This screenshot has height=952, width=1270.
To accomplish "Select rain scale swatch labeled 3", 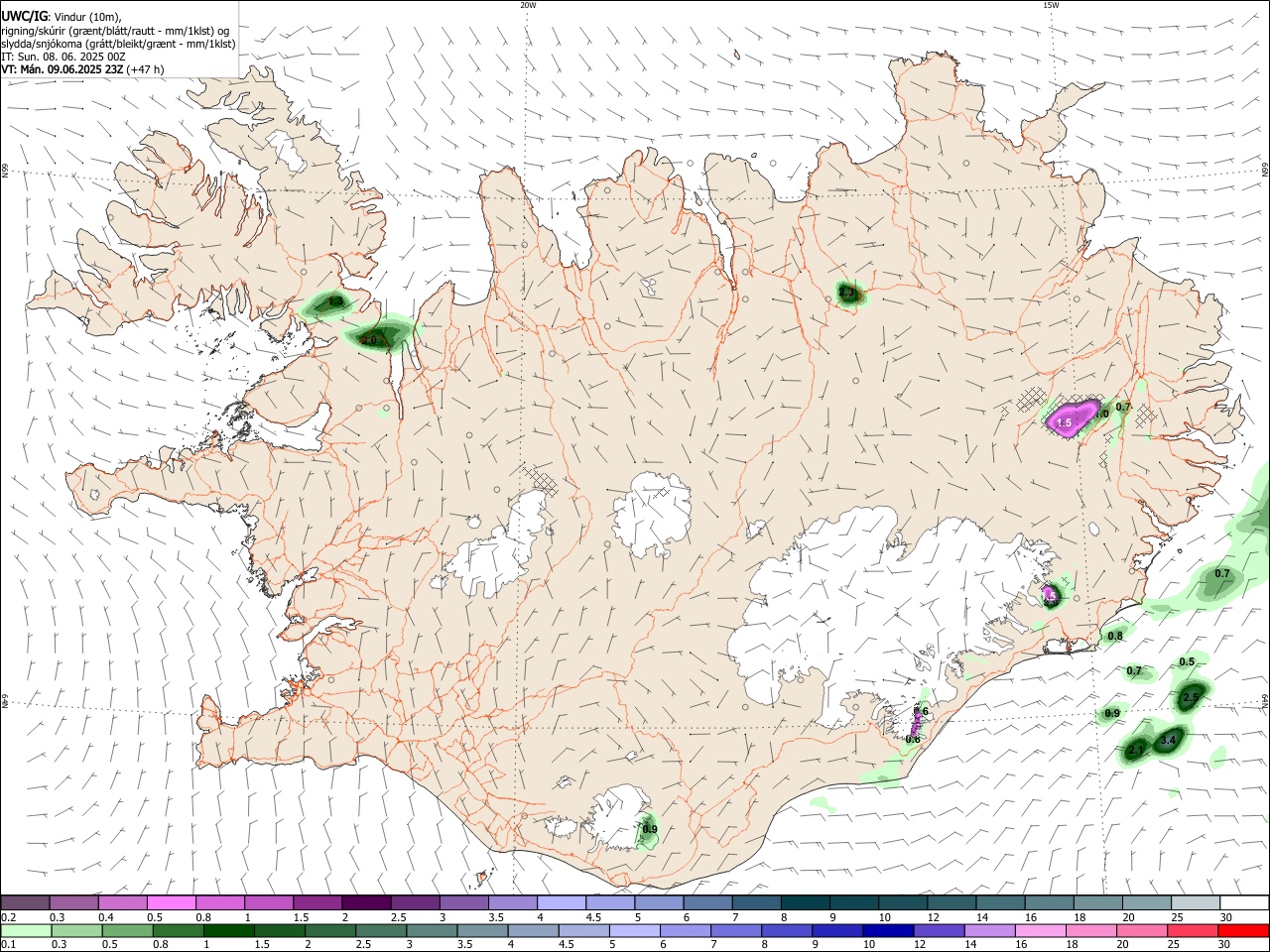I will (433, 930).
